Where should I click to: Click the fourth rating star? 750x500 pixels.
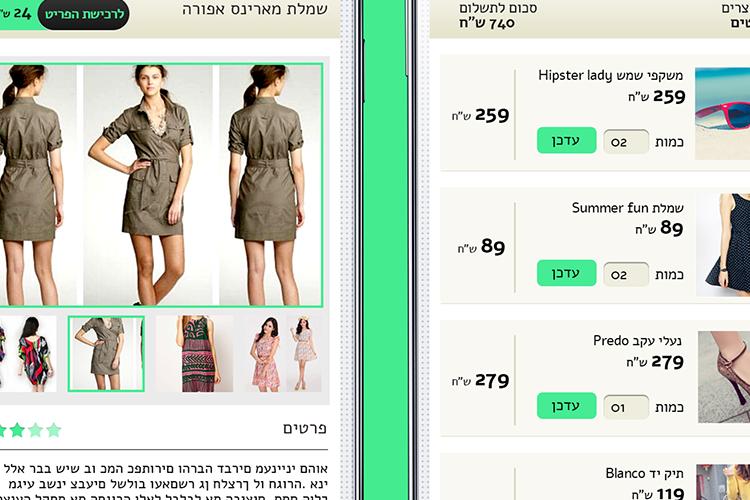point(54,430)
